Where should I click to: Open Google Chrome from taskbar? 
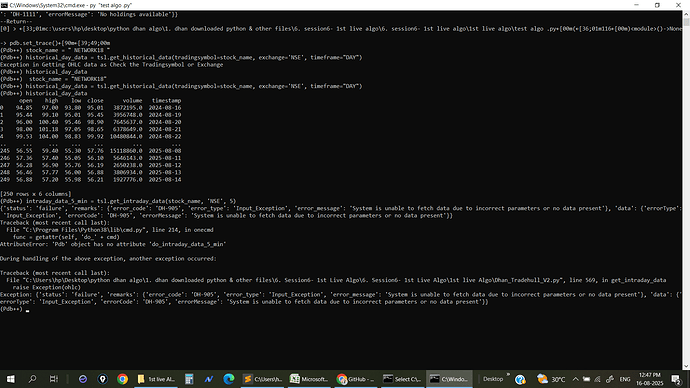tap(122, 379)
